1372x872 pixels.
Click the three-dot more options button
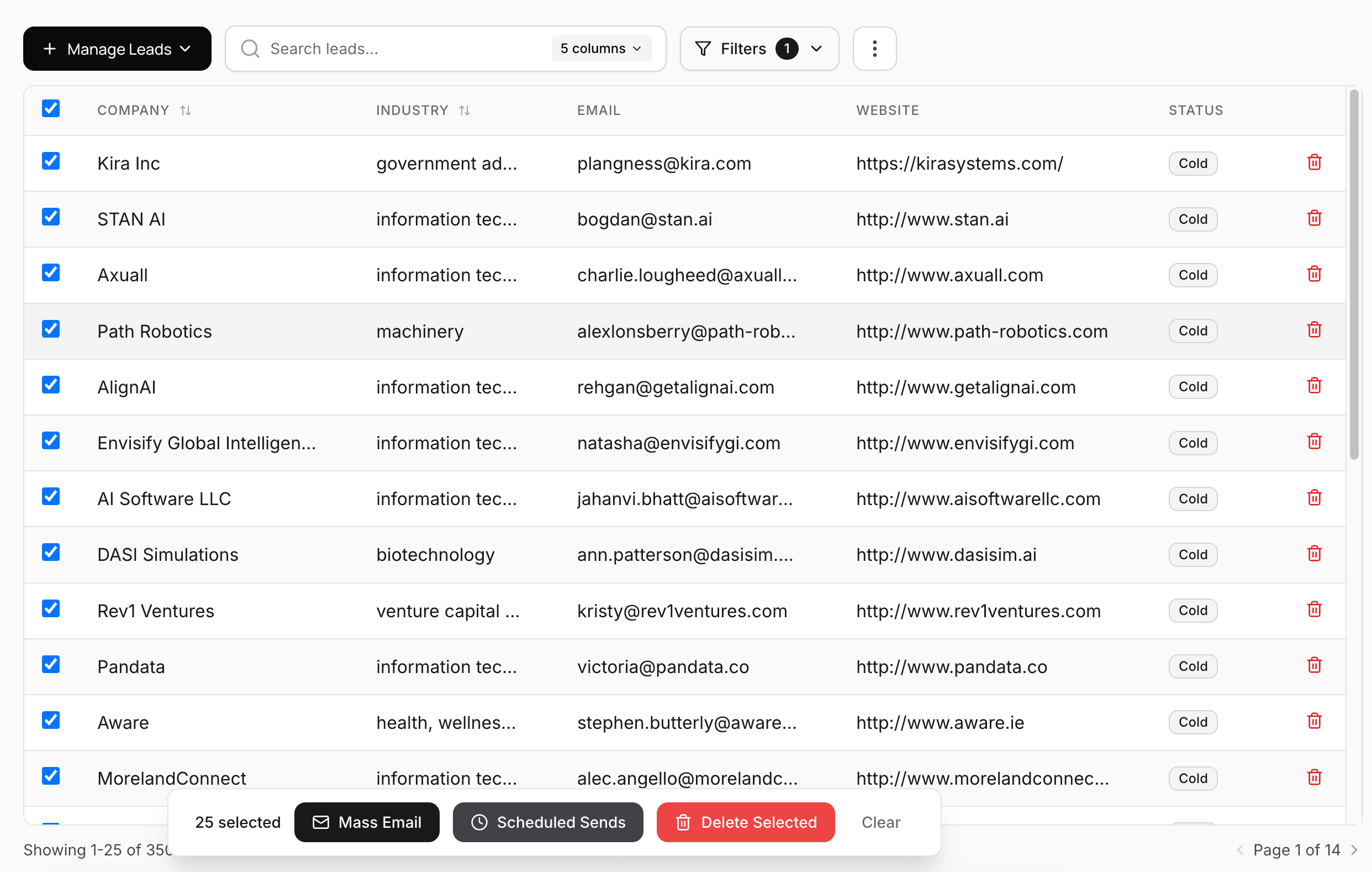tap(874, 49)
